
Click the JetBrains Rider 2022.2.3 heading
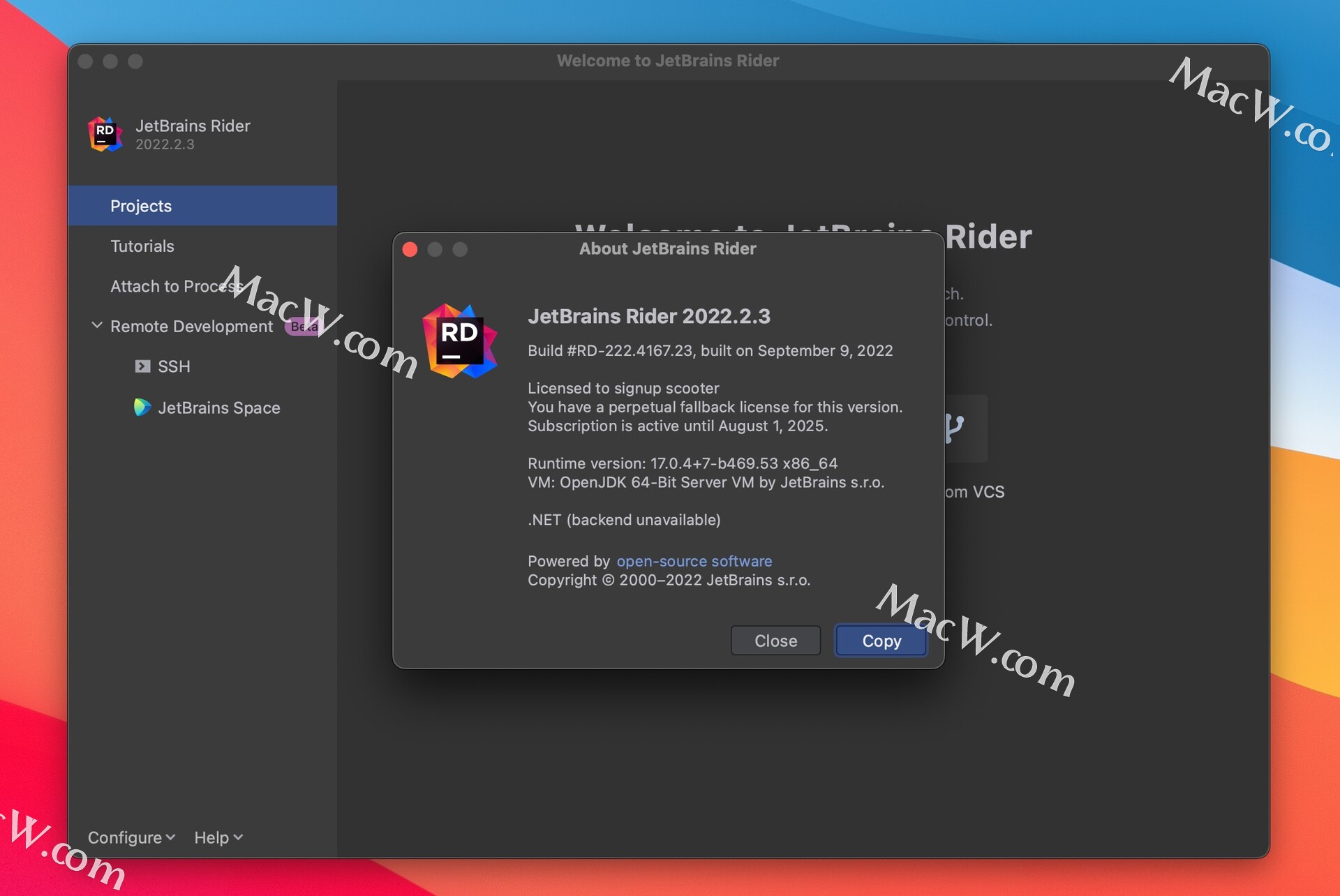pyautogui.click(x=649, y=316)
